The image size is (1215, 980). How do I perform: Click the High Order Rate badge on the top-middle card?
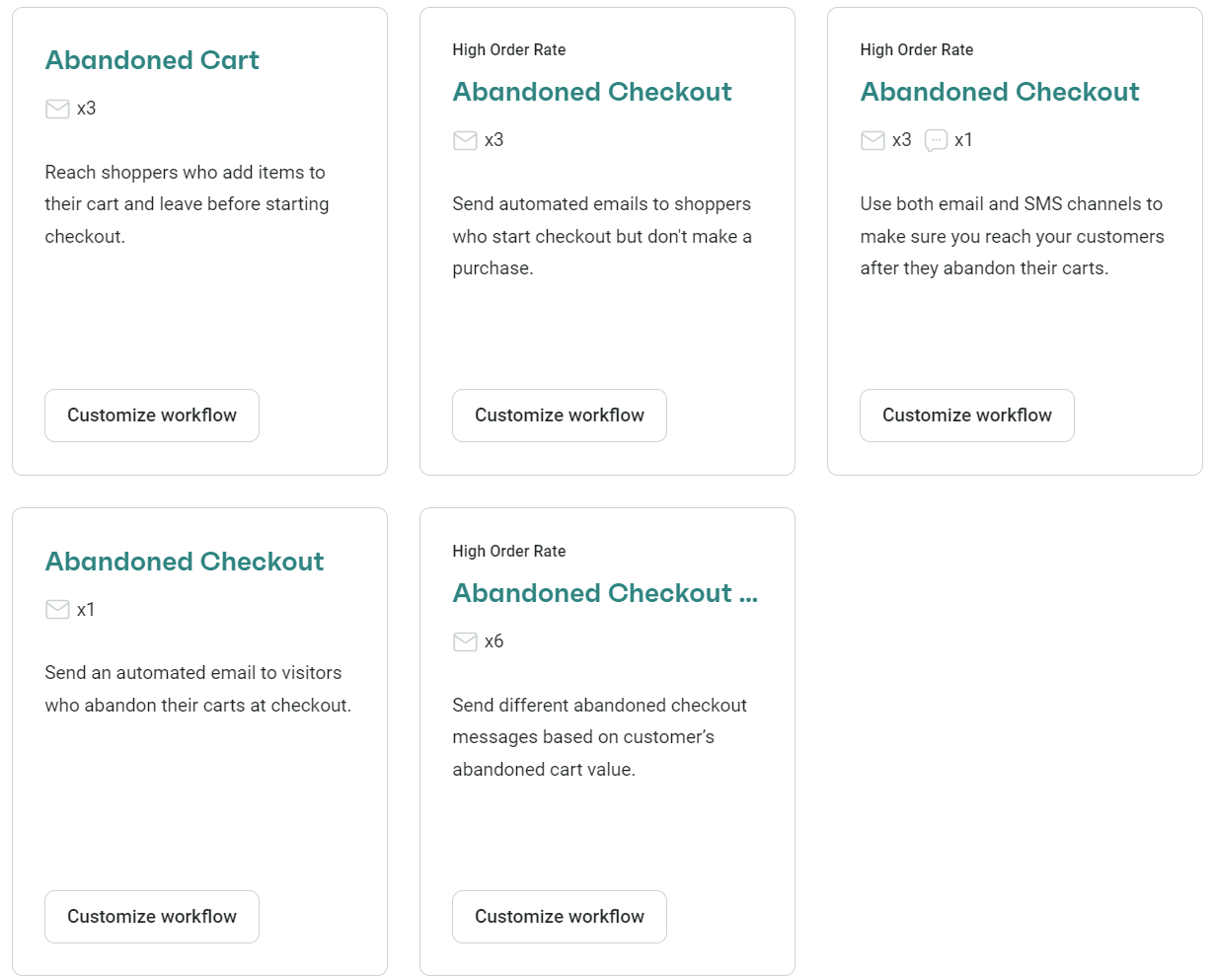click(x=509, y=49)
